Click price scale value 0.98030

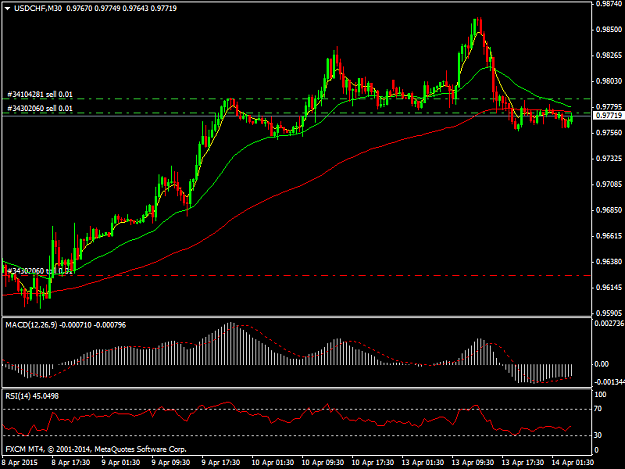coord(609,81)
